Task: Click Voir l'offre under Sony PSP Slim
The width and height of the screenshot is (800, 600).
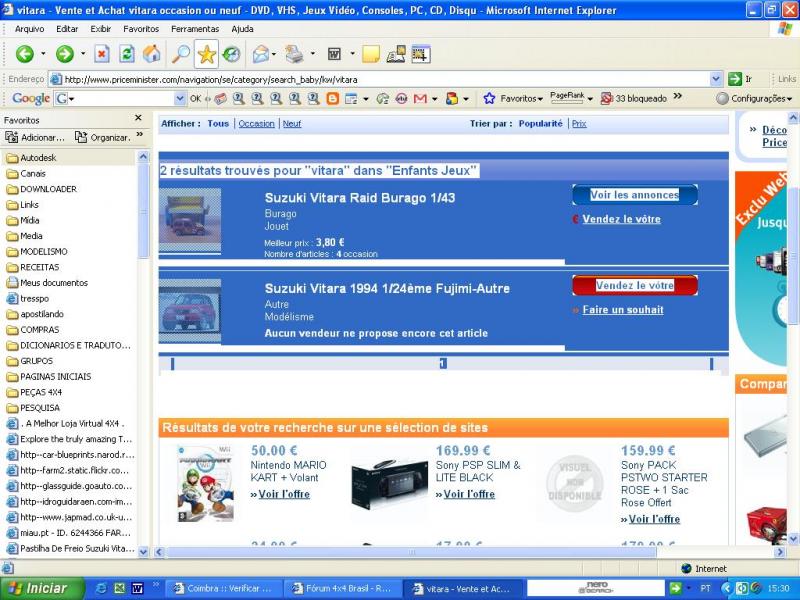Action: 469,494
